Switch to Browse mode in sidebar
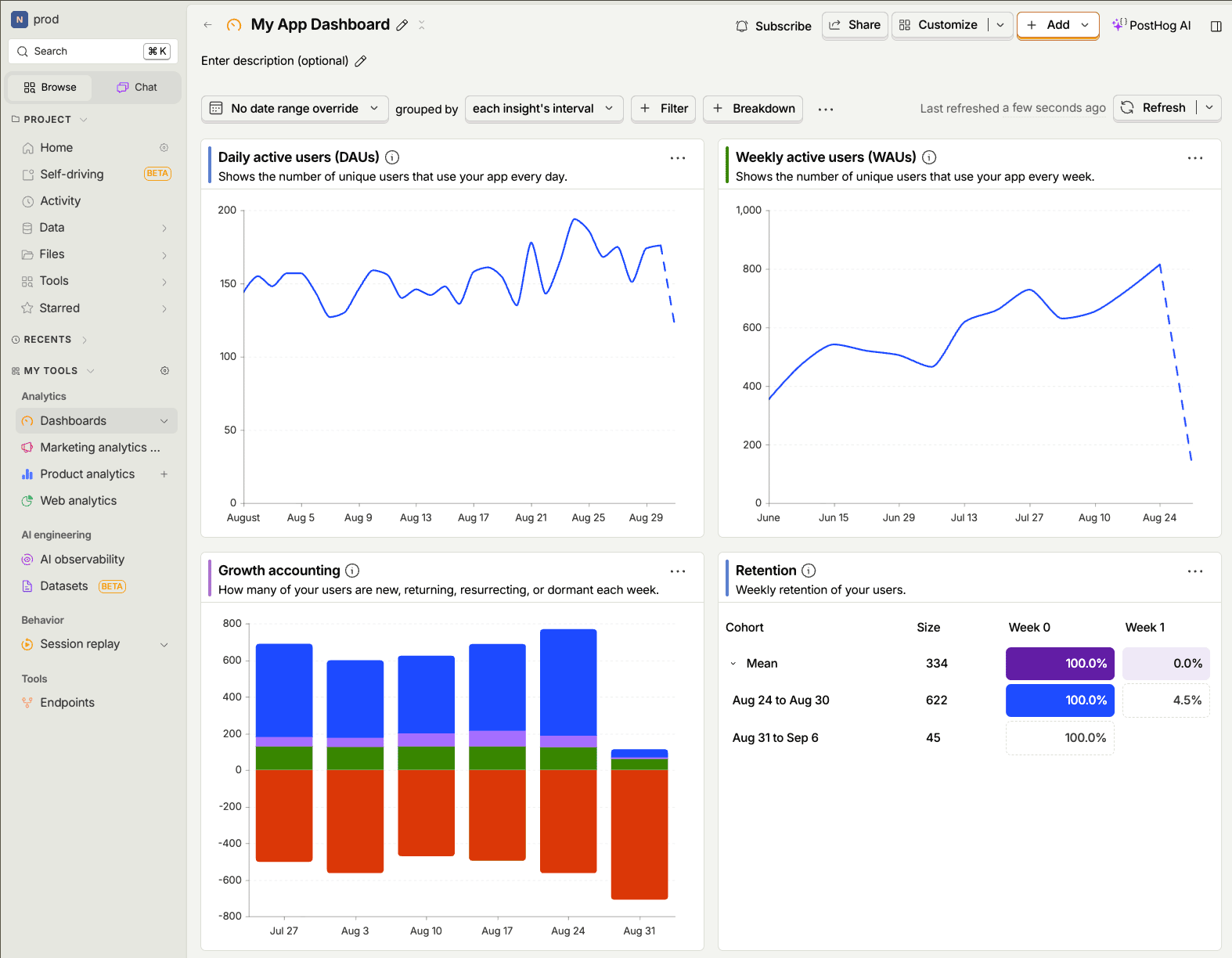 click(50, 88)
